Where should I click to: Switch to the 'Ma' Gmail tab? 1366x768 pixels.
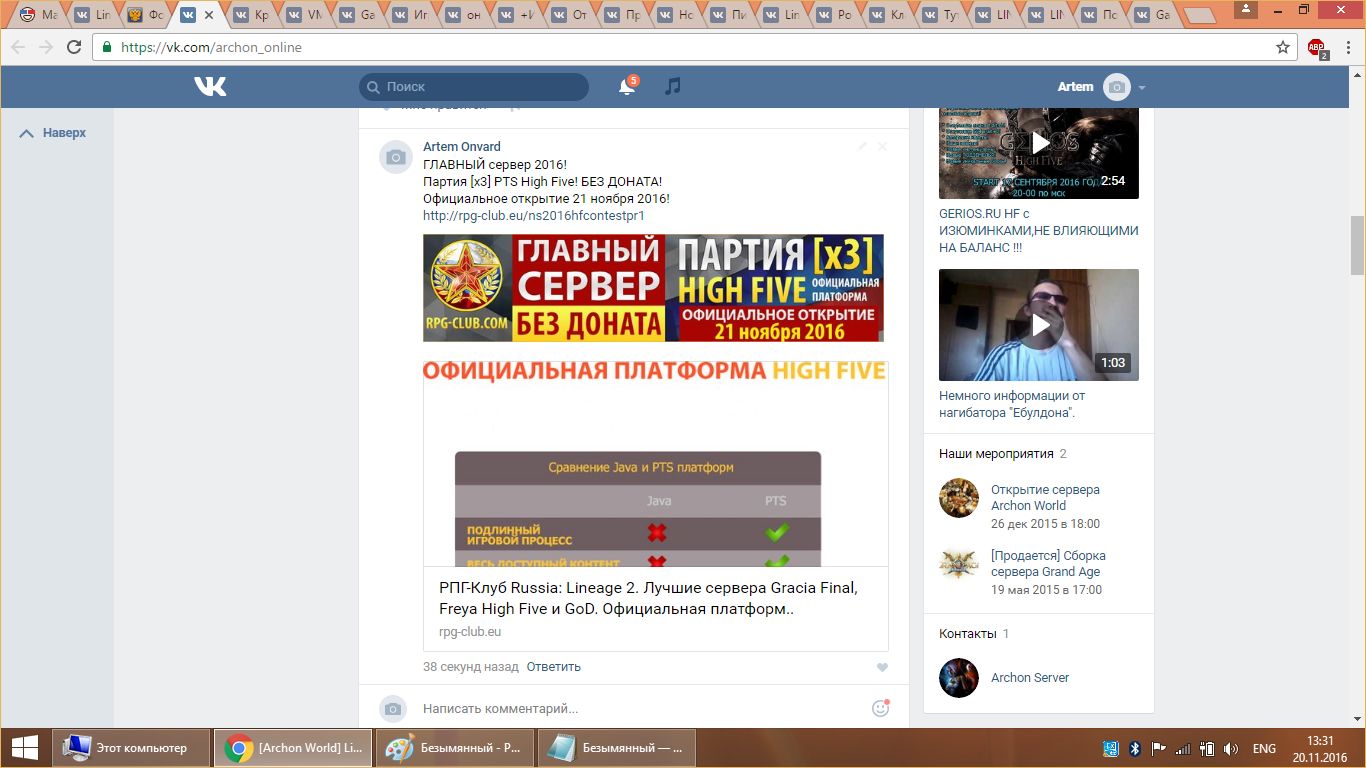[x=37, y=16]
